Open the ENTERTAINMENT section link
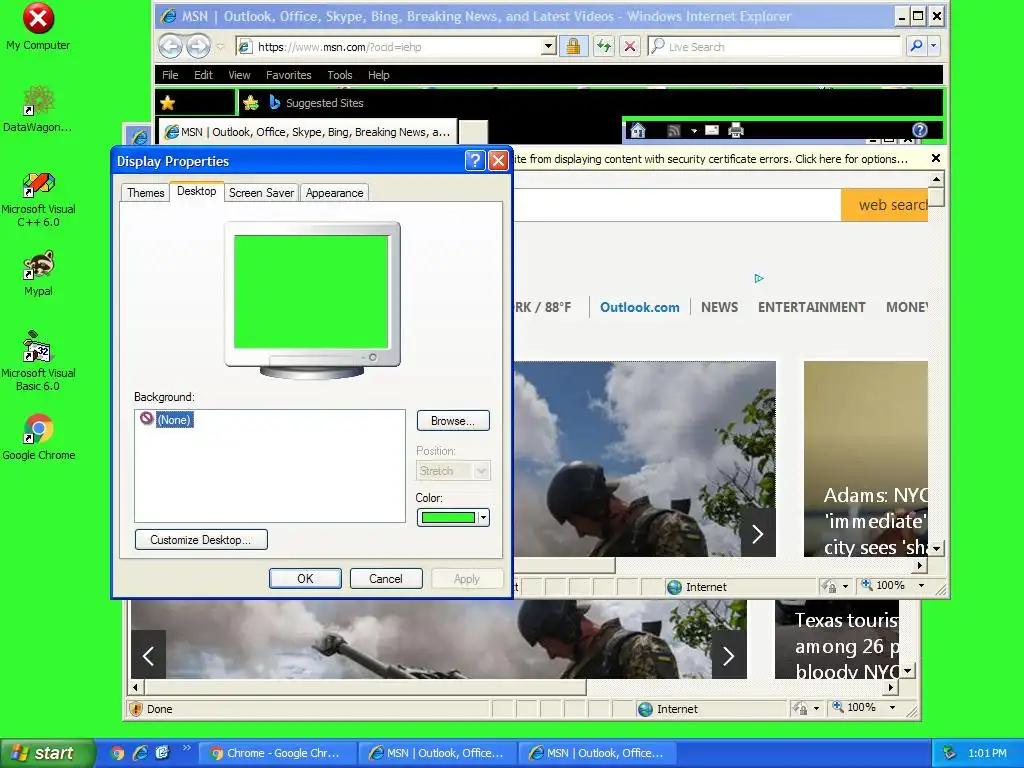 [811, 307]
